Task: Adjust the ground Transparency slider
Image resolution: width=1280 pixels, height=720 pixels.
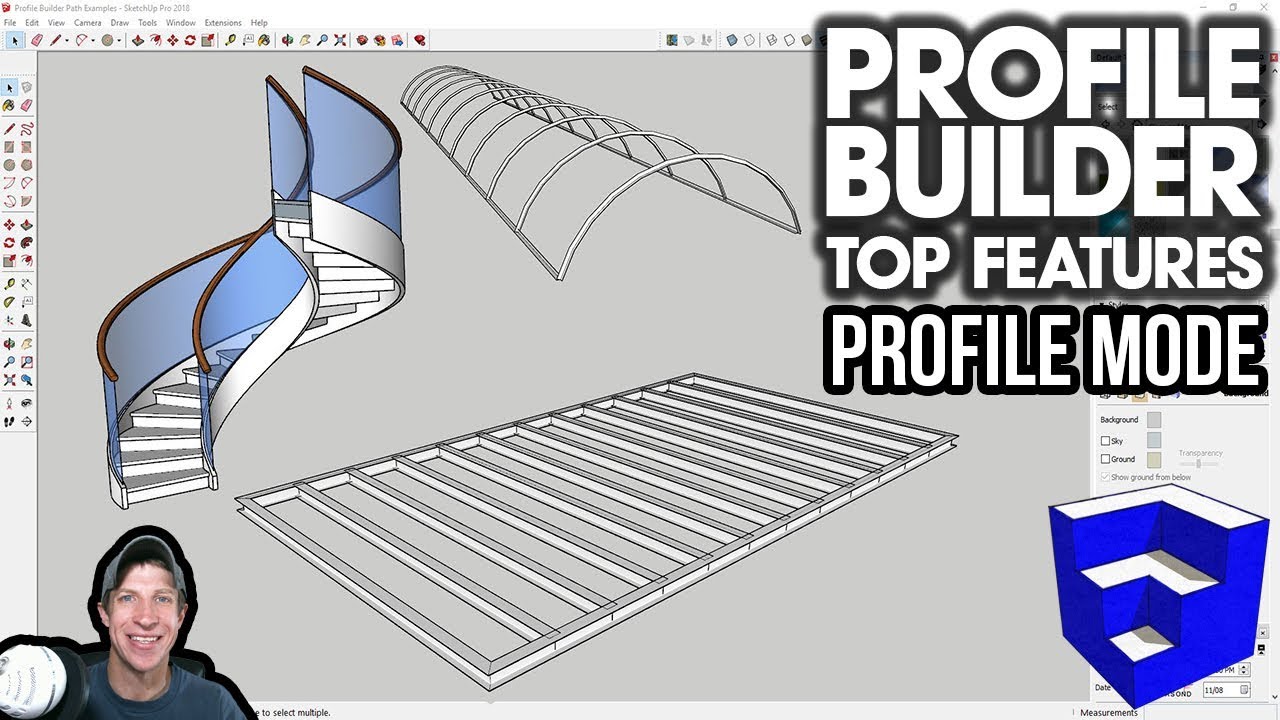Action: pyautogui.click(x=1198, y=463)
